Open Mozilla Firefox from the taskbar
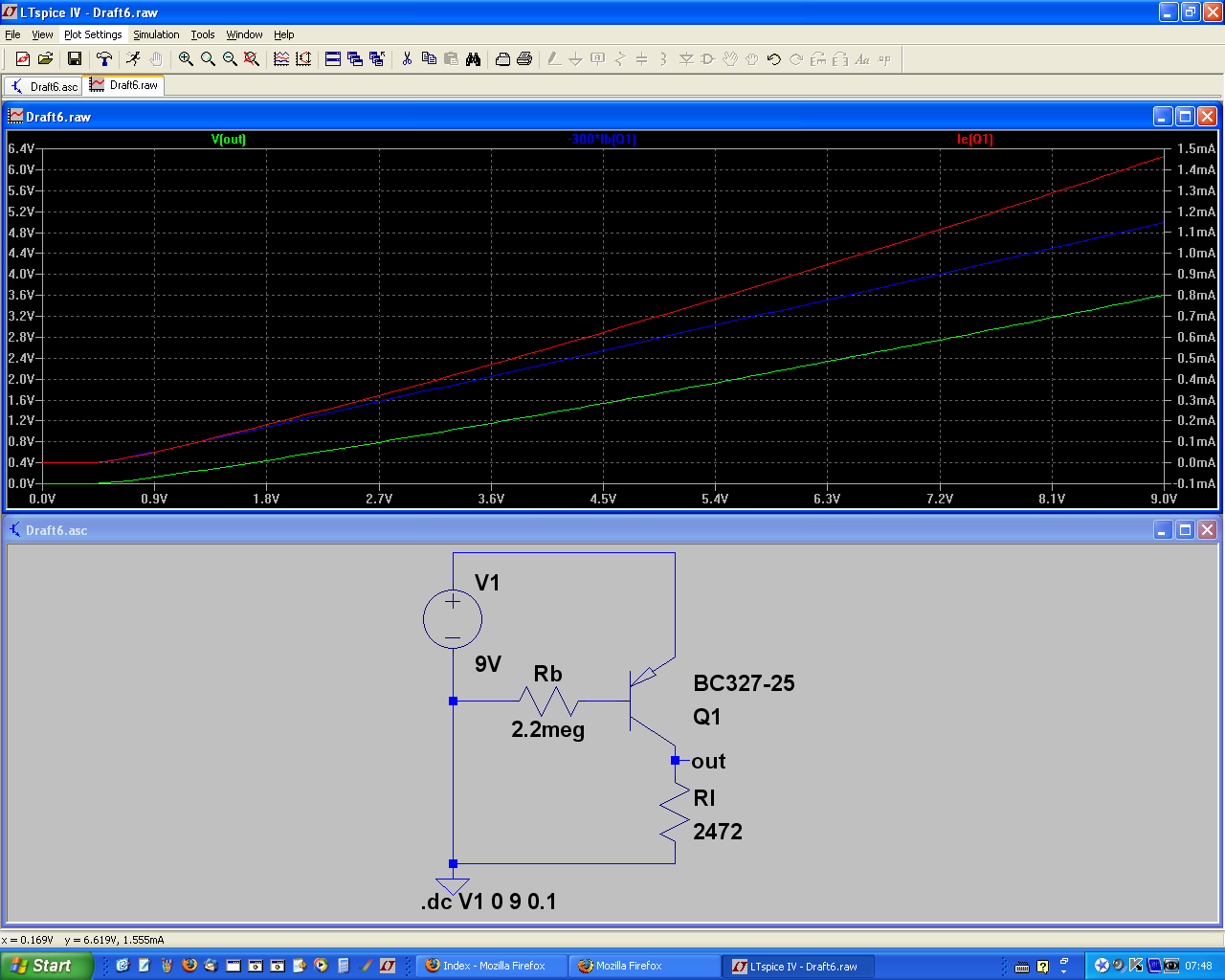Screen dimensions: 1225x980 pyautogui.click(x=644, y=965)
